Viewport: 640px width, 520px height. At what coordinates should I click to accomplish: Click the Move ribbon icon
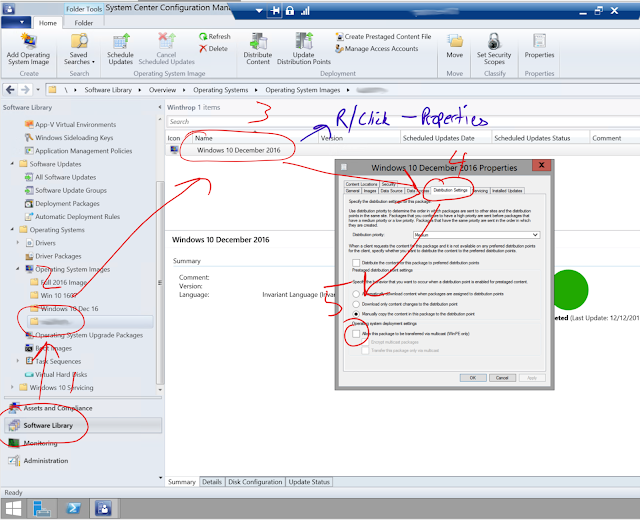click(x=455, y=41)
